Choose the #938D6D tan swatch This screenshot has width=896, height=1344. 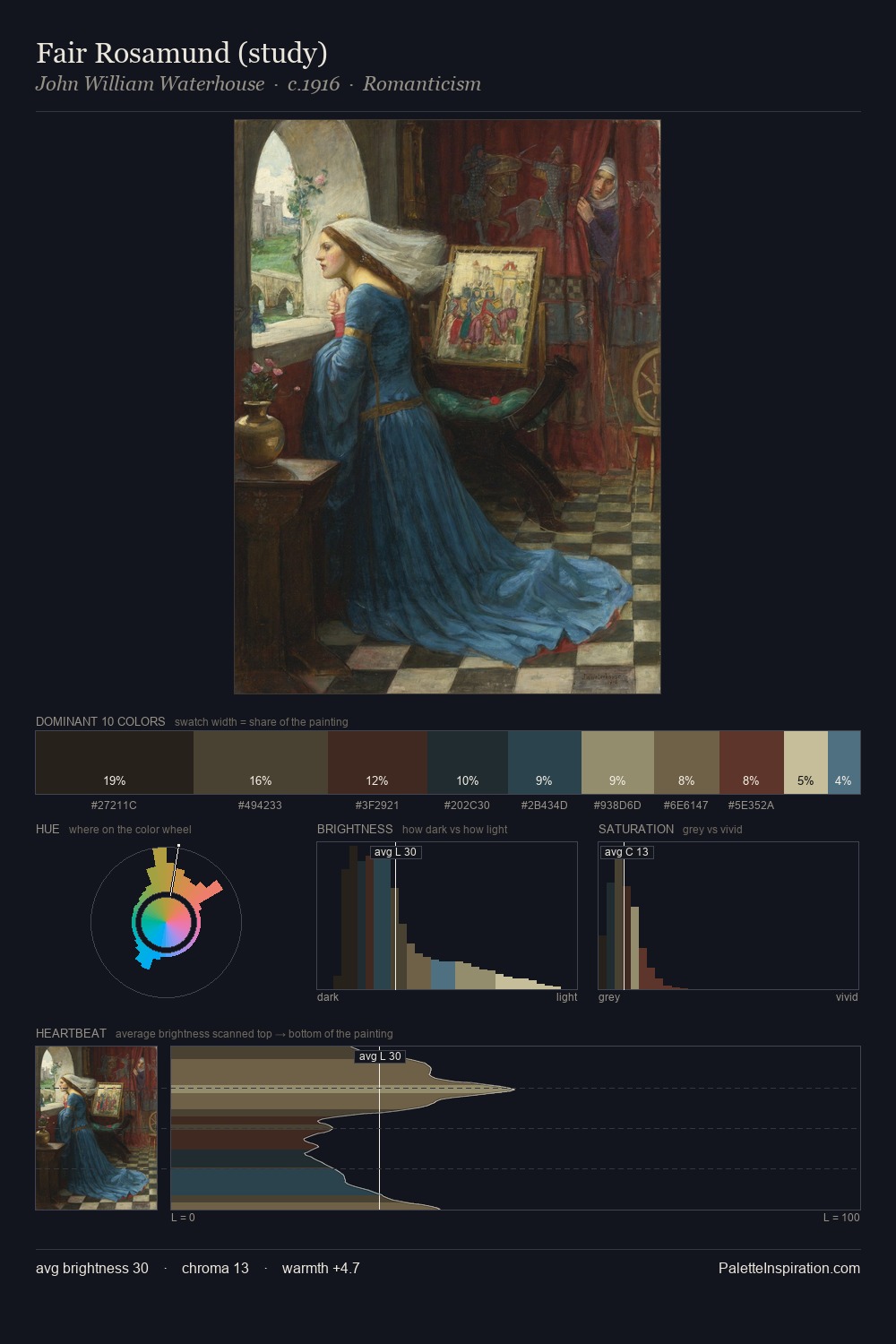coord(617,762)
